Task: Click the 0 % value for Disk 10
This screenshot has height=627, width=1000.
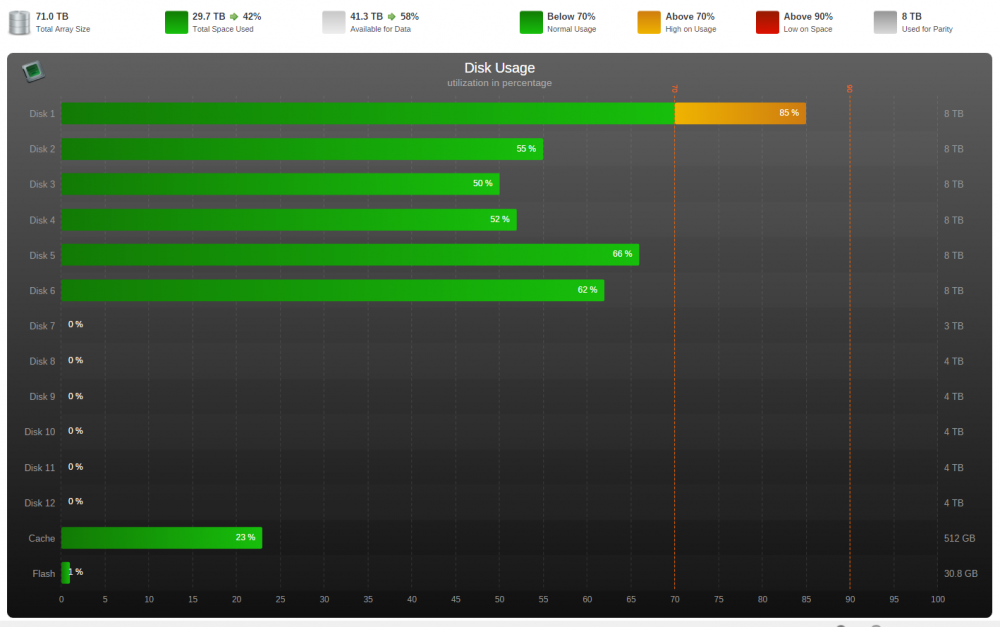Action: (x=75, y=431)
